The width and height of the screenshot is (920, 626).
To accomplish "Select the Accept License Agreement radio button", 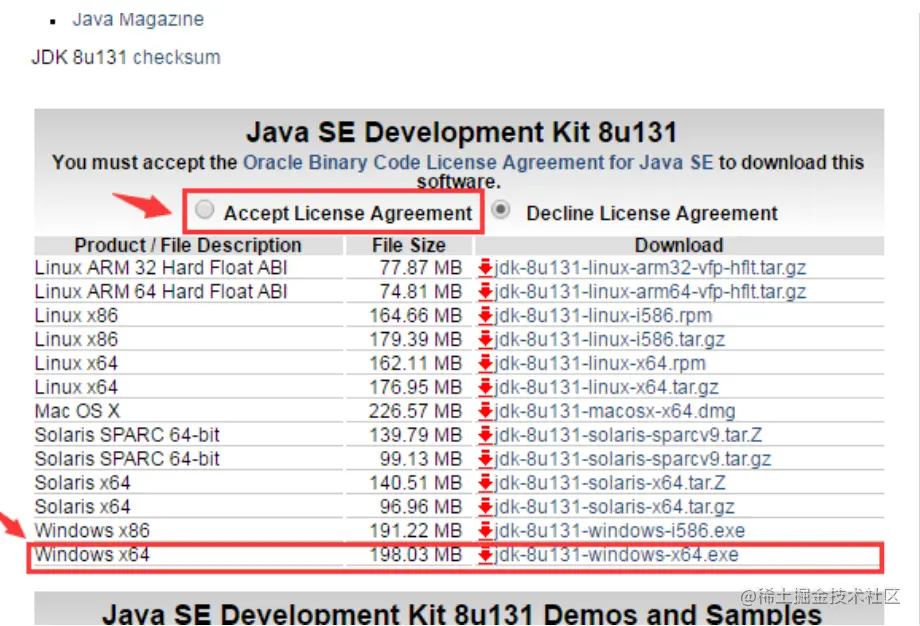I will tap(204, 209).
